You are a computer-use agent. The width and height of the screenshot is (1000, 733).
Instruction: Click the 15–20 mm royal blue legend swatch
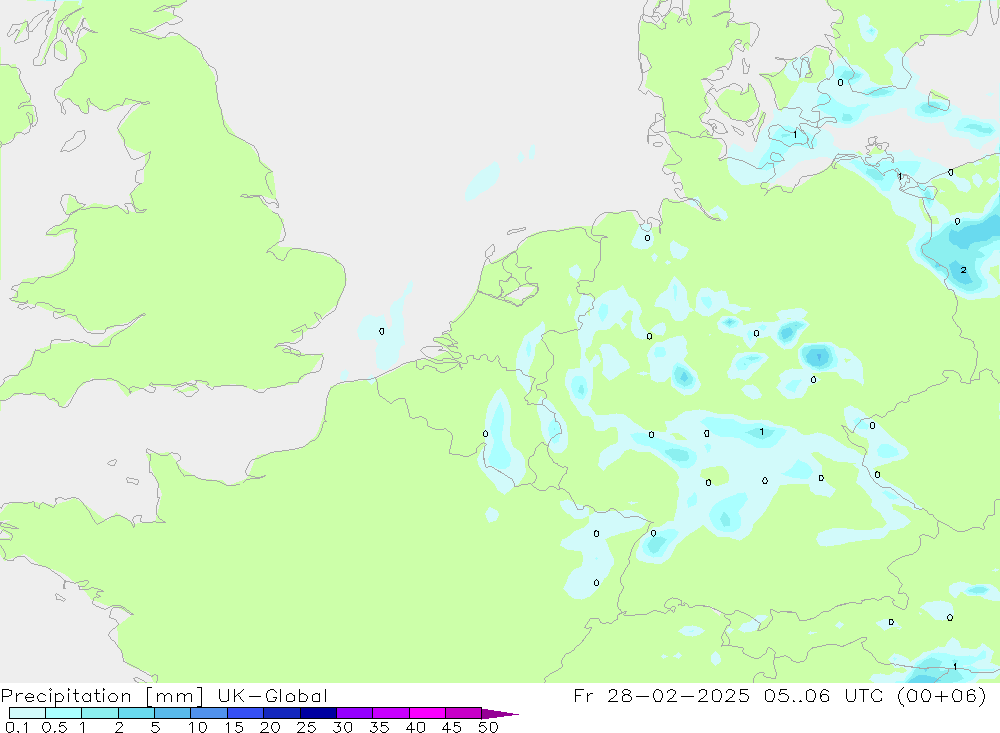[x=246, y=713]
